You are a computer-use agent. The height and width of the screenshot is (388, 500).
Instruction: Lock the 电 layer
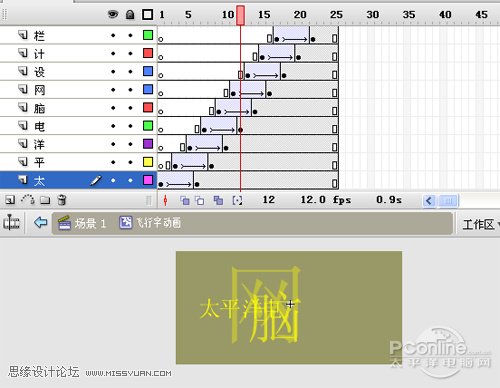pyautogui.click(x=130, y=126)
